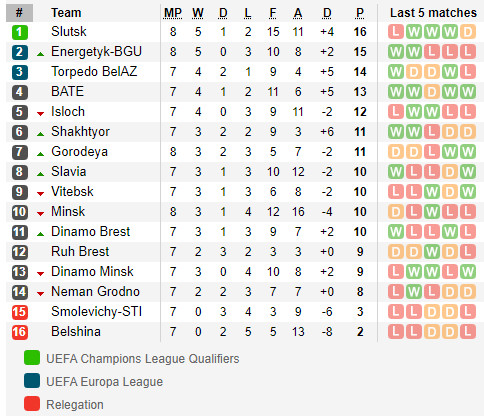This screenshot has height=416, width=484.
Task: Click the green up arrow beside Dinamo Brest
Action: 40,234
